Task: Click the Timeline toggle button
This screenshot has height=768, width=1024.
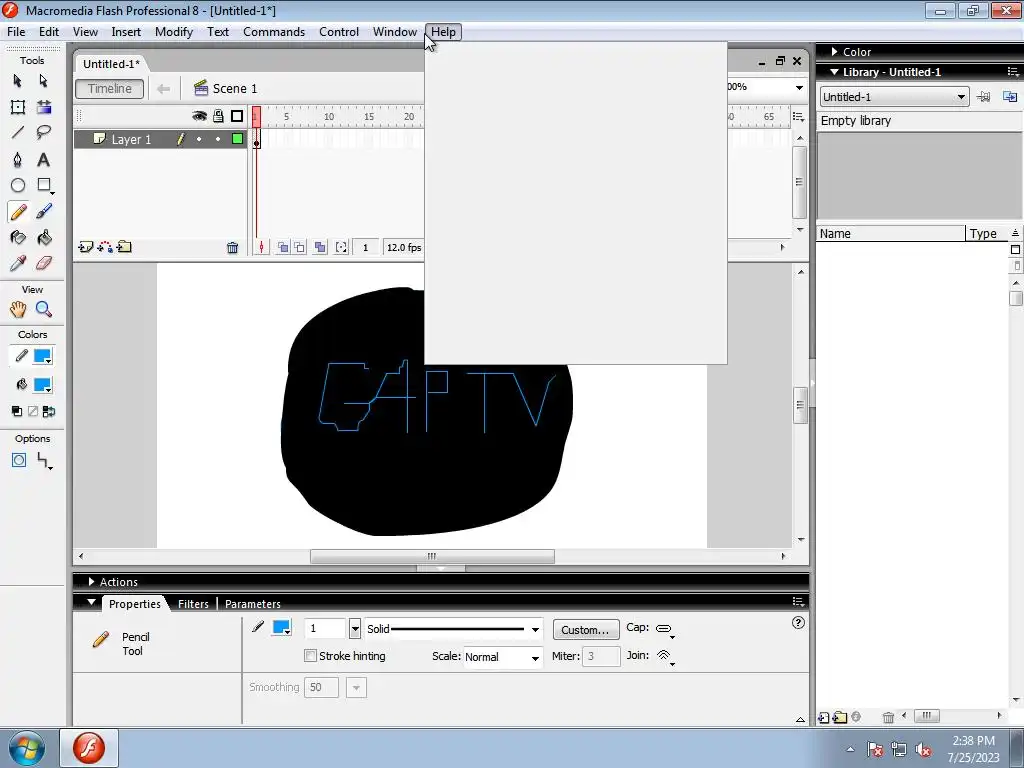Action: click(110, 88)
